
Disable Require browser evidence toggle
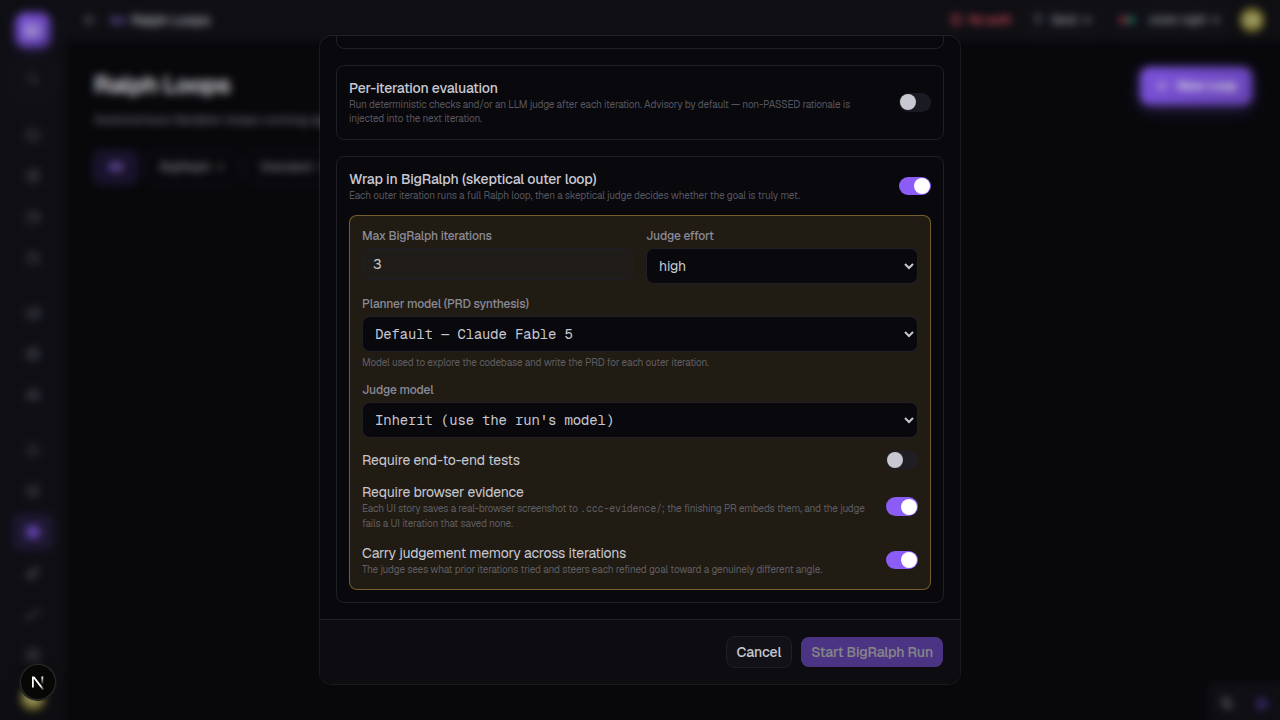(901, 507)
